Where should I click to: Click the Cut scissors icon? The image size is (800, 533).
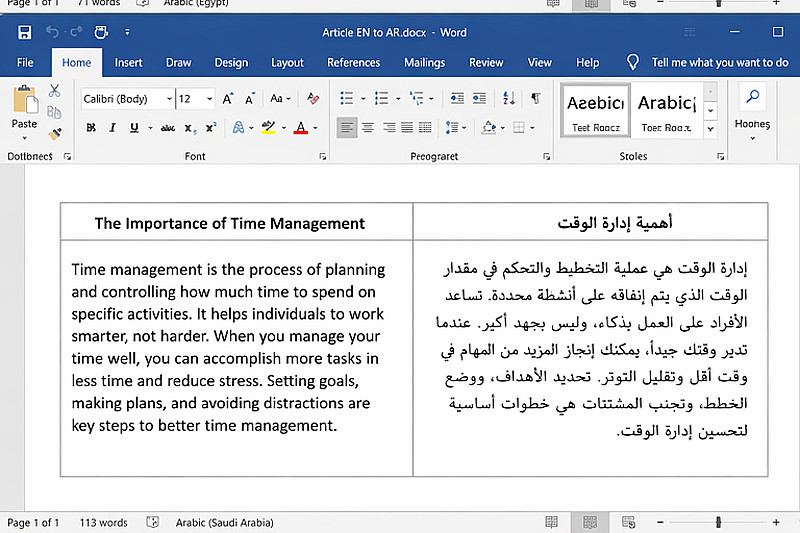point(55,91)
